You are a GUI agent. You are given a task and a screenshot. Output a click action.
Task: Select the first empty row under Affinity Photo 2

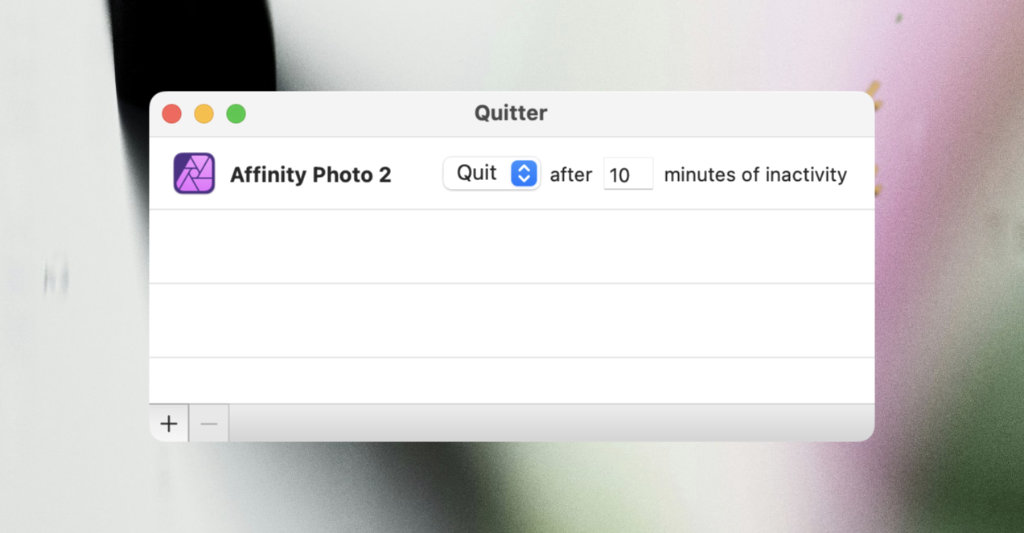[x=511, y=247]
